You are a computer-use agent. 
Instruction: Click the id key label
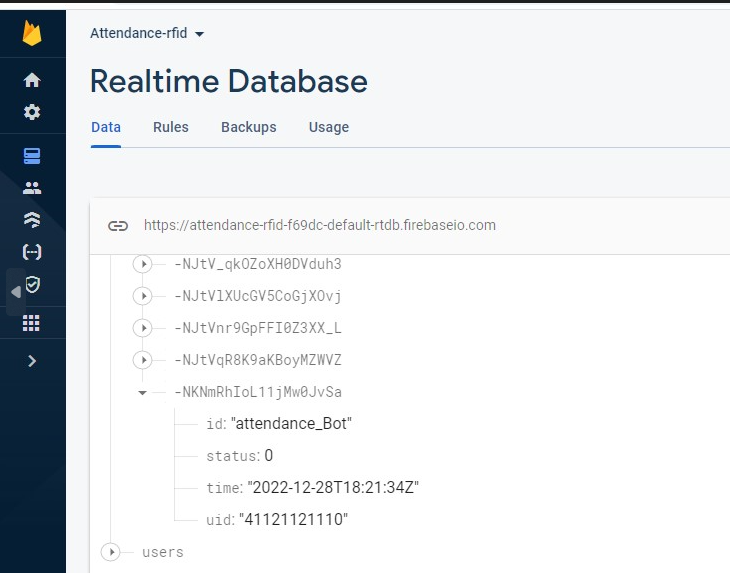(216, 424)
